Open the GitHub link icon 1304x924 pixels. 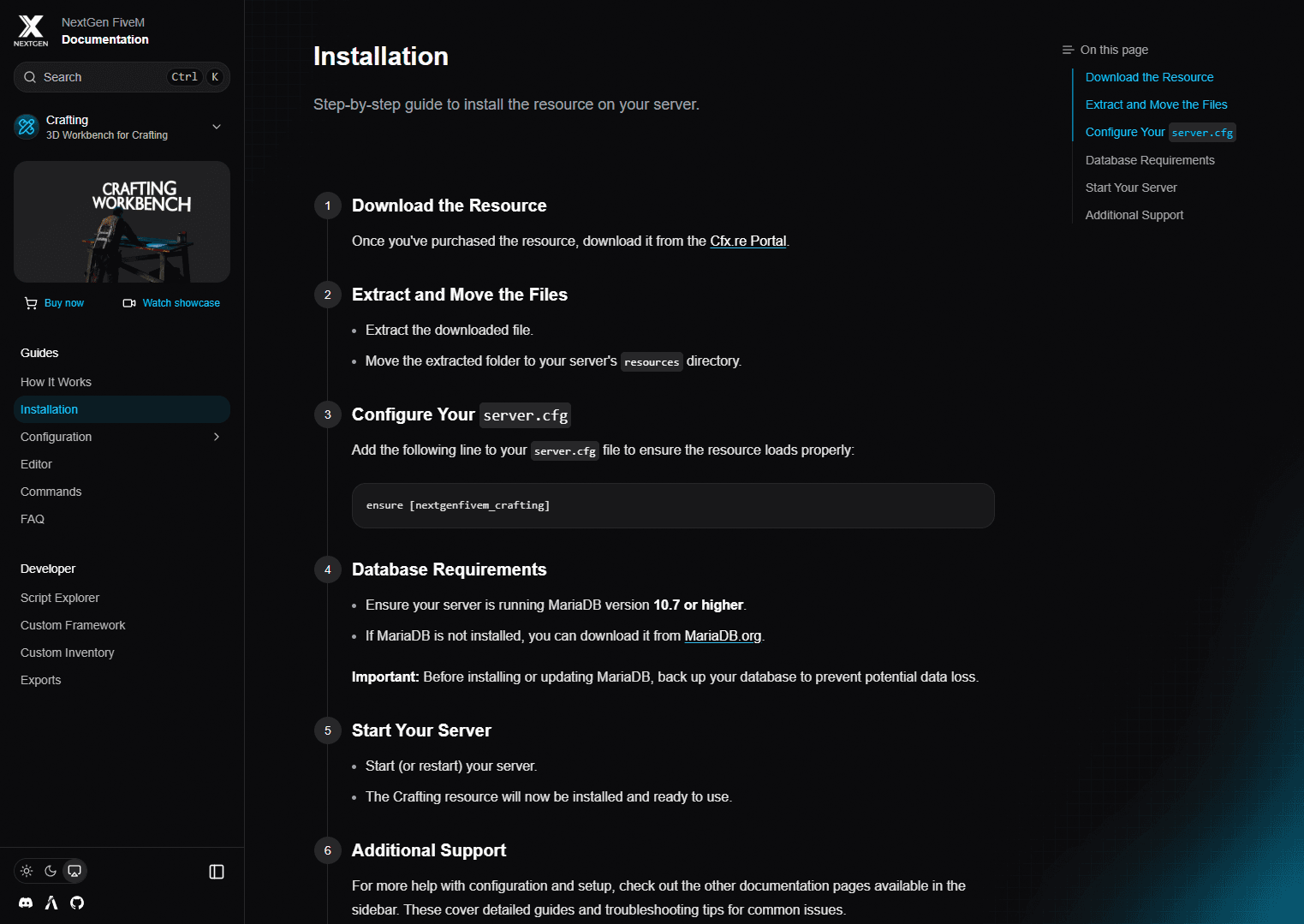(77, 903)
